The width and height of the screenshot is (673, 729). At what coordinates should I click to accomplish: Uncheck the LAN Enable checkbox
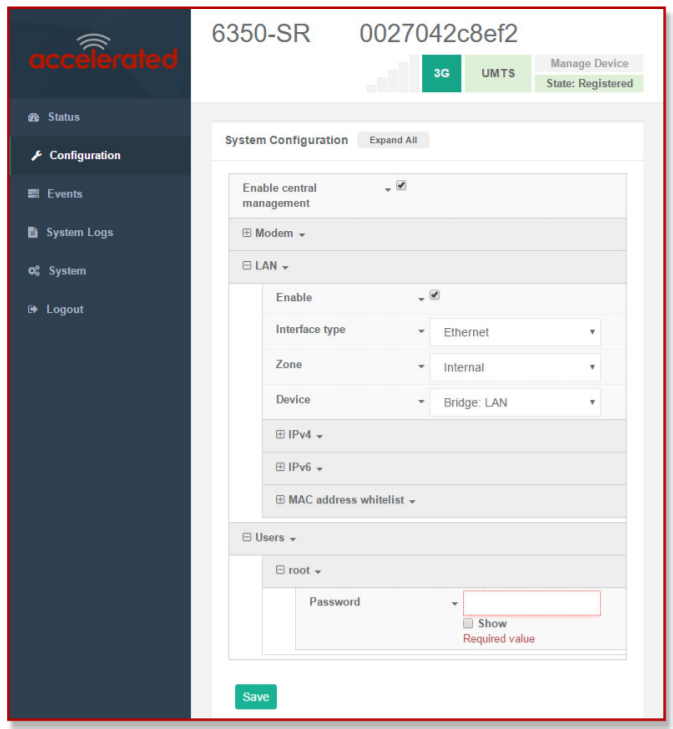click(x=434, y=295)
